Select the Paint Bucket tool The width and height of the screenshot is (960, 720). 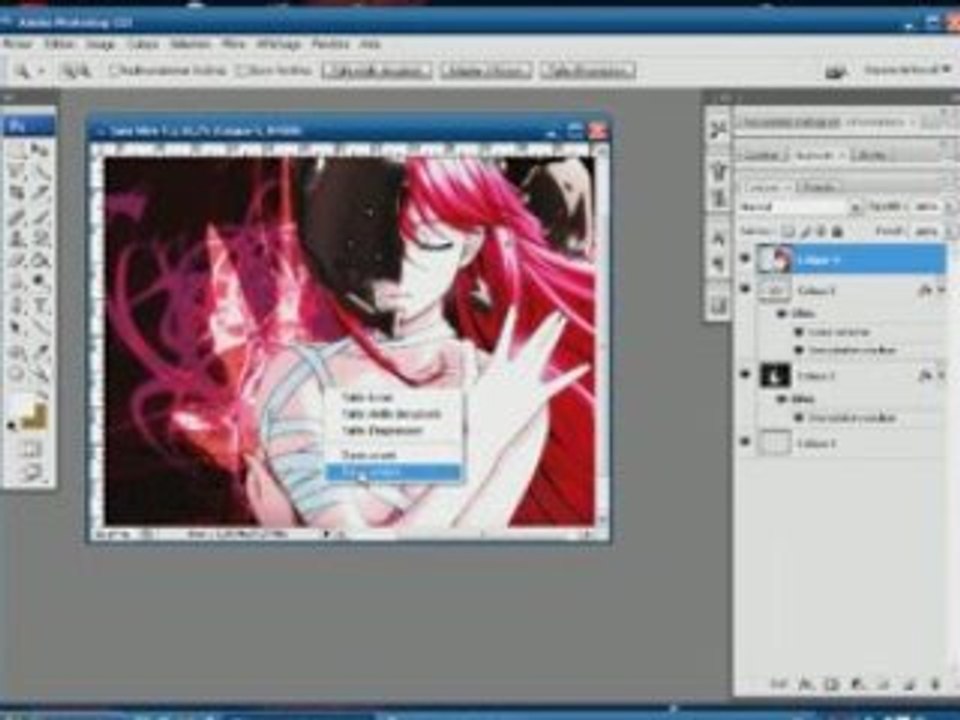[40, 261]
